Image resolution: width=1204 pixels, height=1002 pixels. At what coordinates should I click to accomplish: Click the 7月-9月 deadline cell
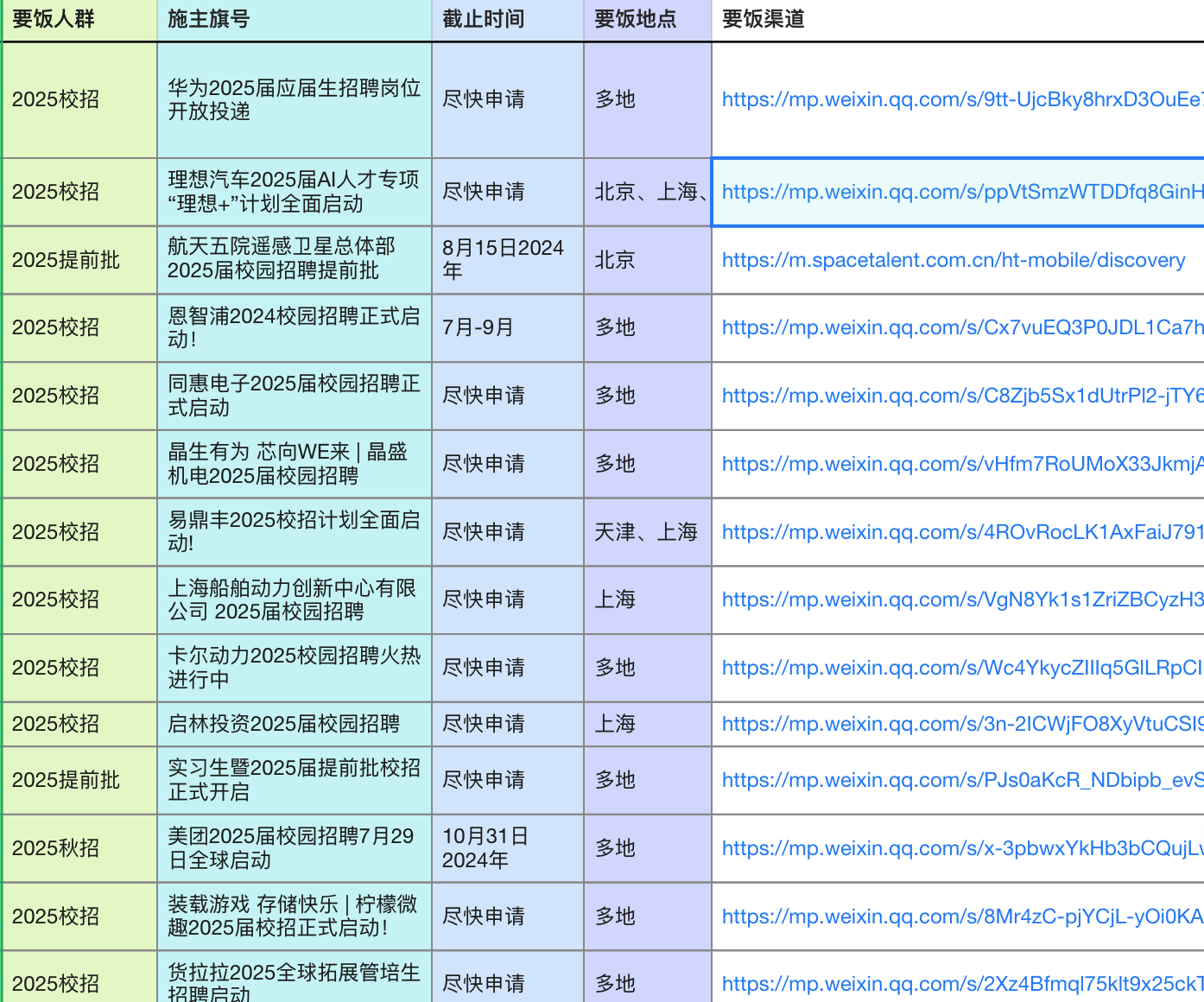pos(507,327)
